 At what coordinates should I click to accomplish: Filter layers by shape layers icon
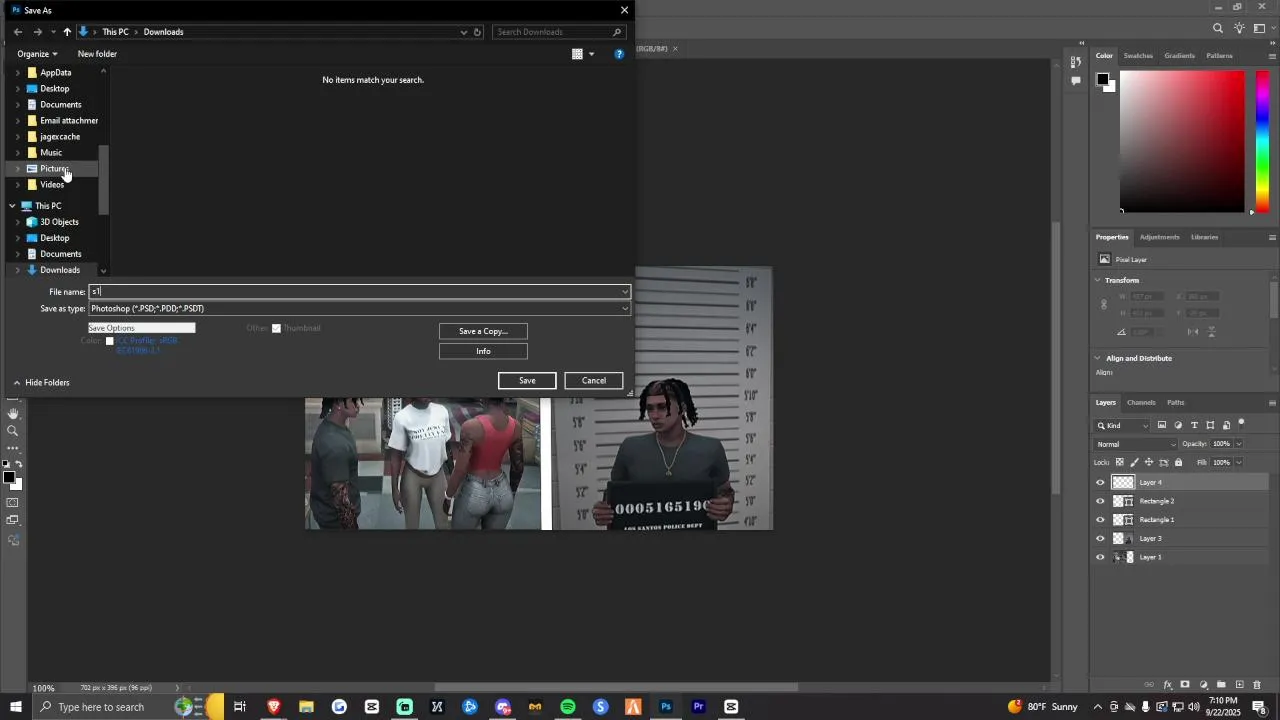pos(1210,425)
